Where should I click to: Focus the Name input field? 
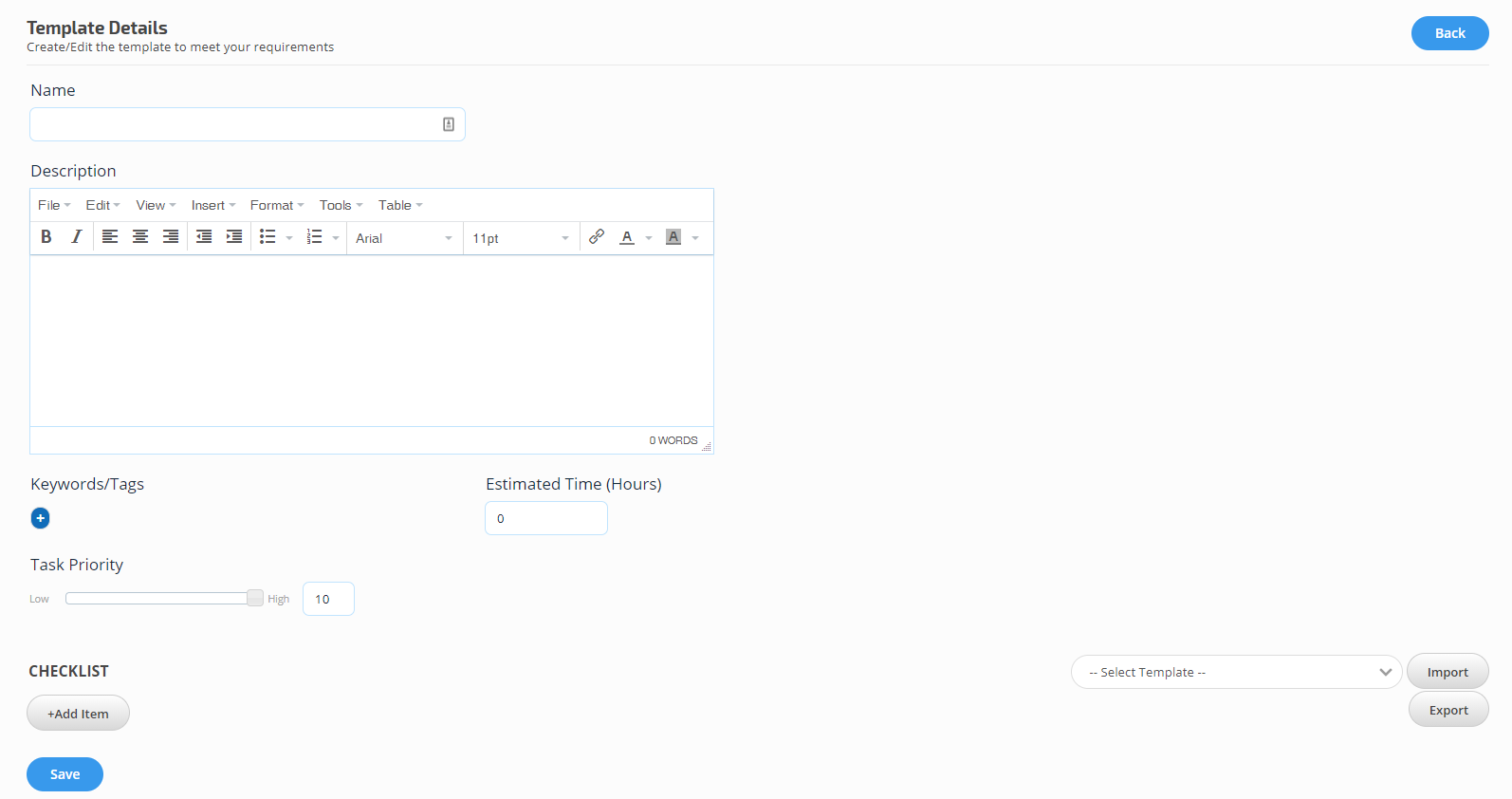tap(248, 124)
